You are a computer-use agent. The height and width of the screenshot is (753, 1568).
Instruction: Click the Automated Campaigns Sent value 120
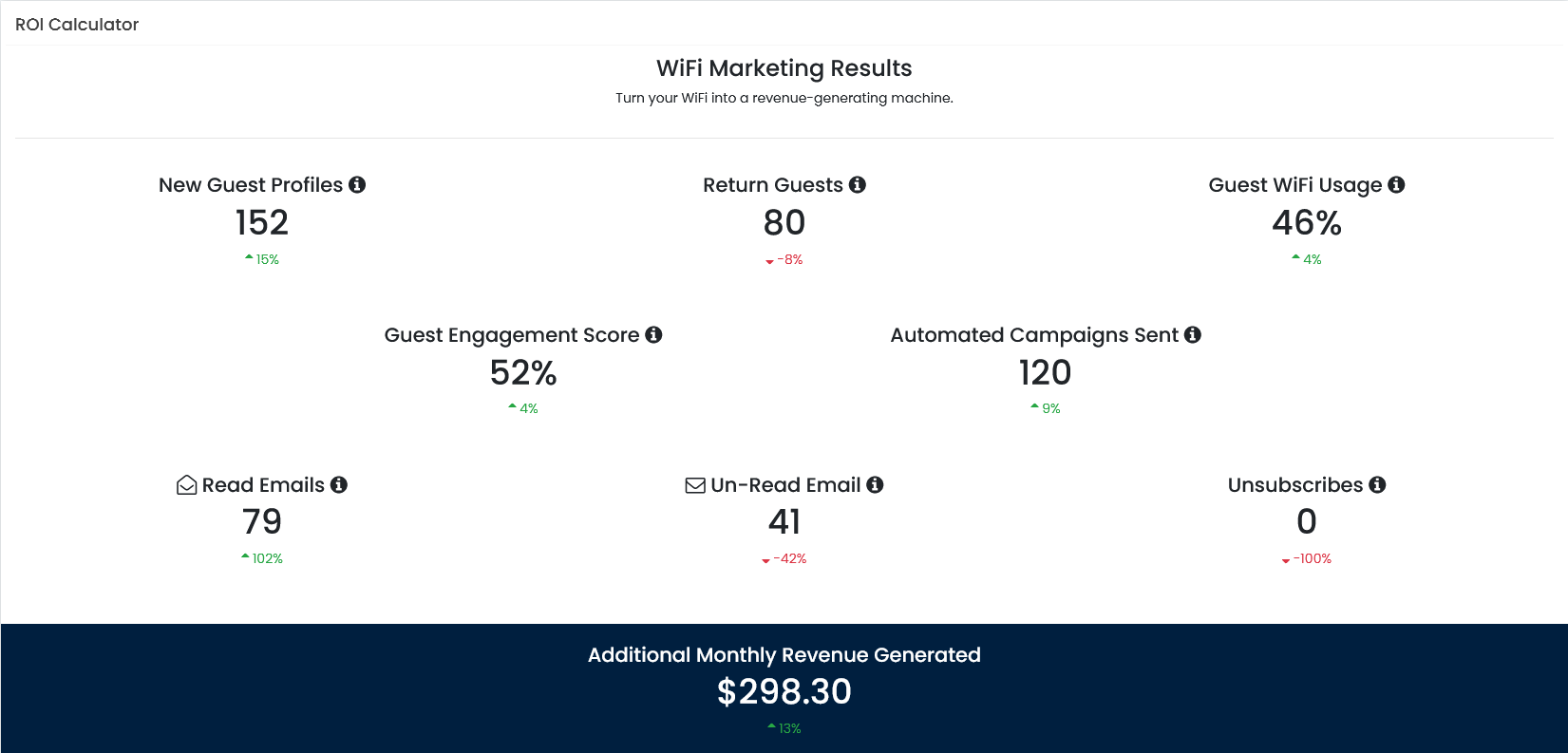coord(1046,372)
